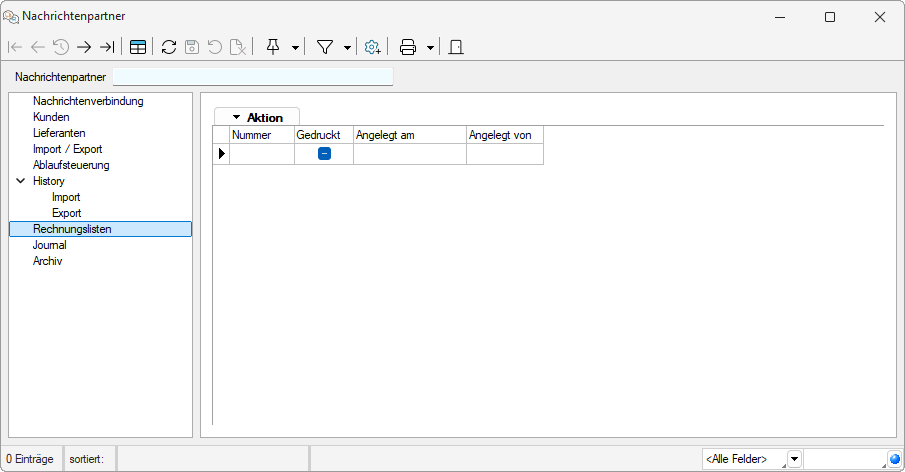The image size is (905, 472).
Task: Click the pin icon in the toolbar
Action: pos(273,47)
